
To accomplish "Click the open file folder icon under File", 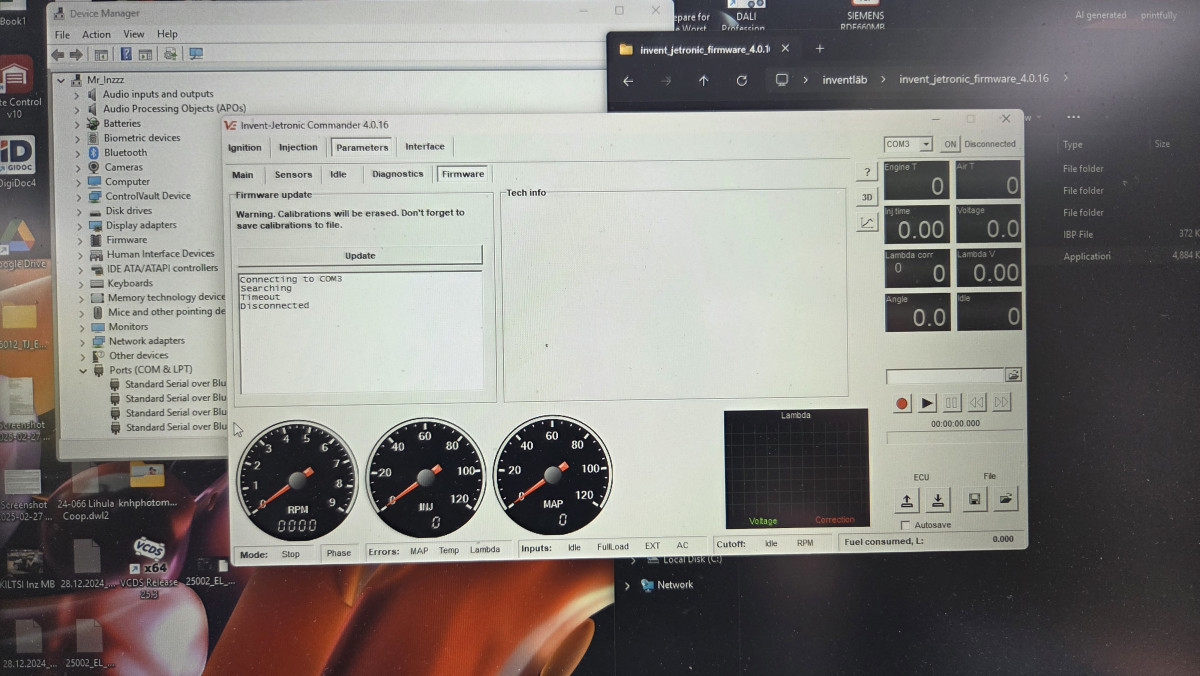I will point(1005,500).
